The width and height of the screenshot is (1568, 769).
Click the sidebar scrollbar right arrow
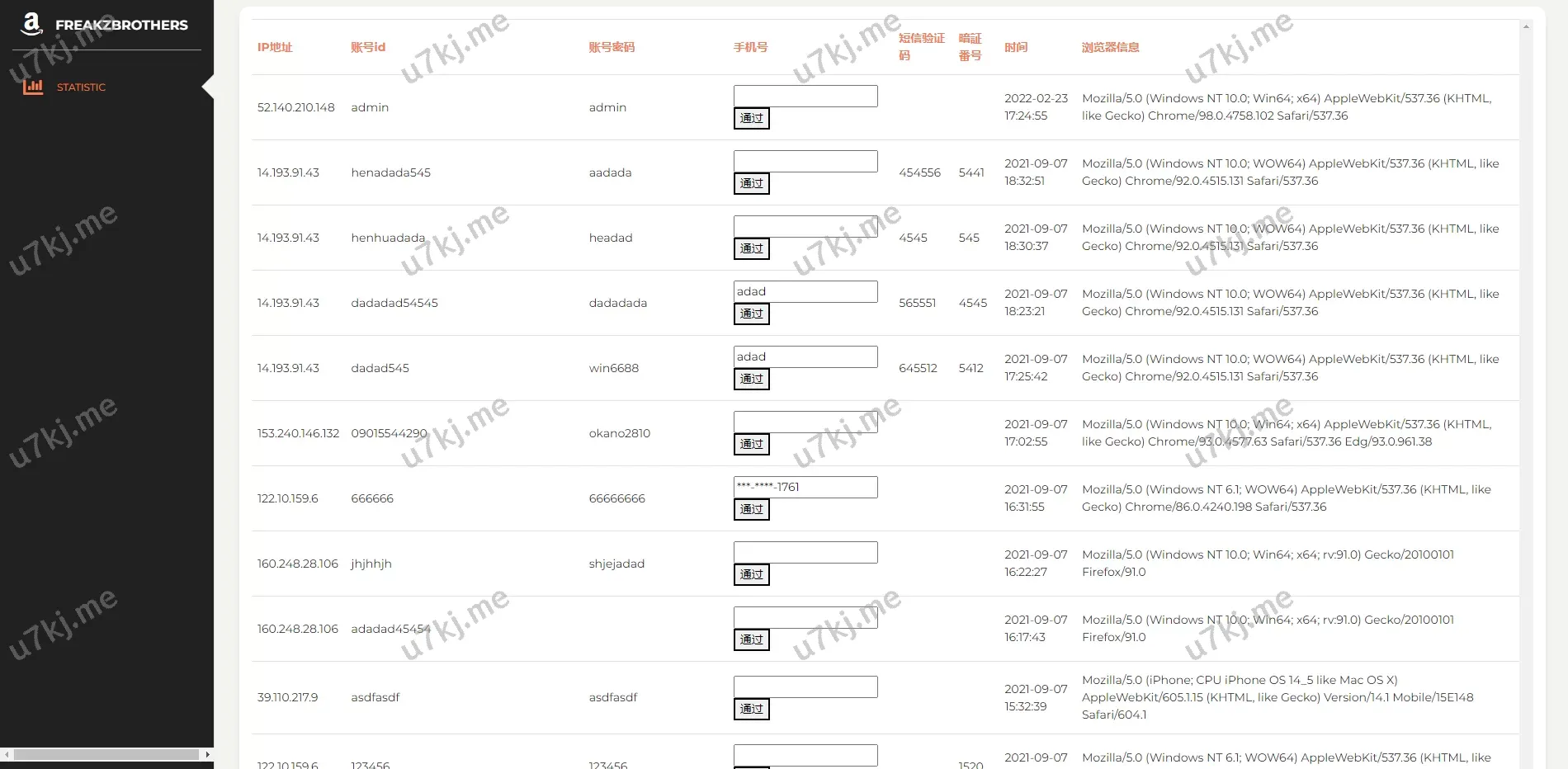(x=207, y=754)
